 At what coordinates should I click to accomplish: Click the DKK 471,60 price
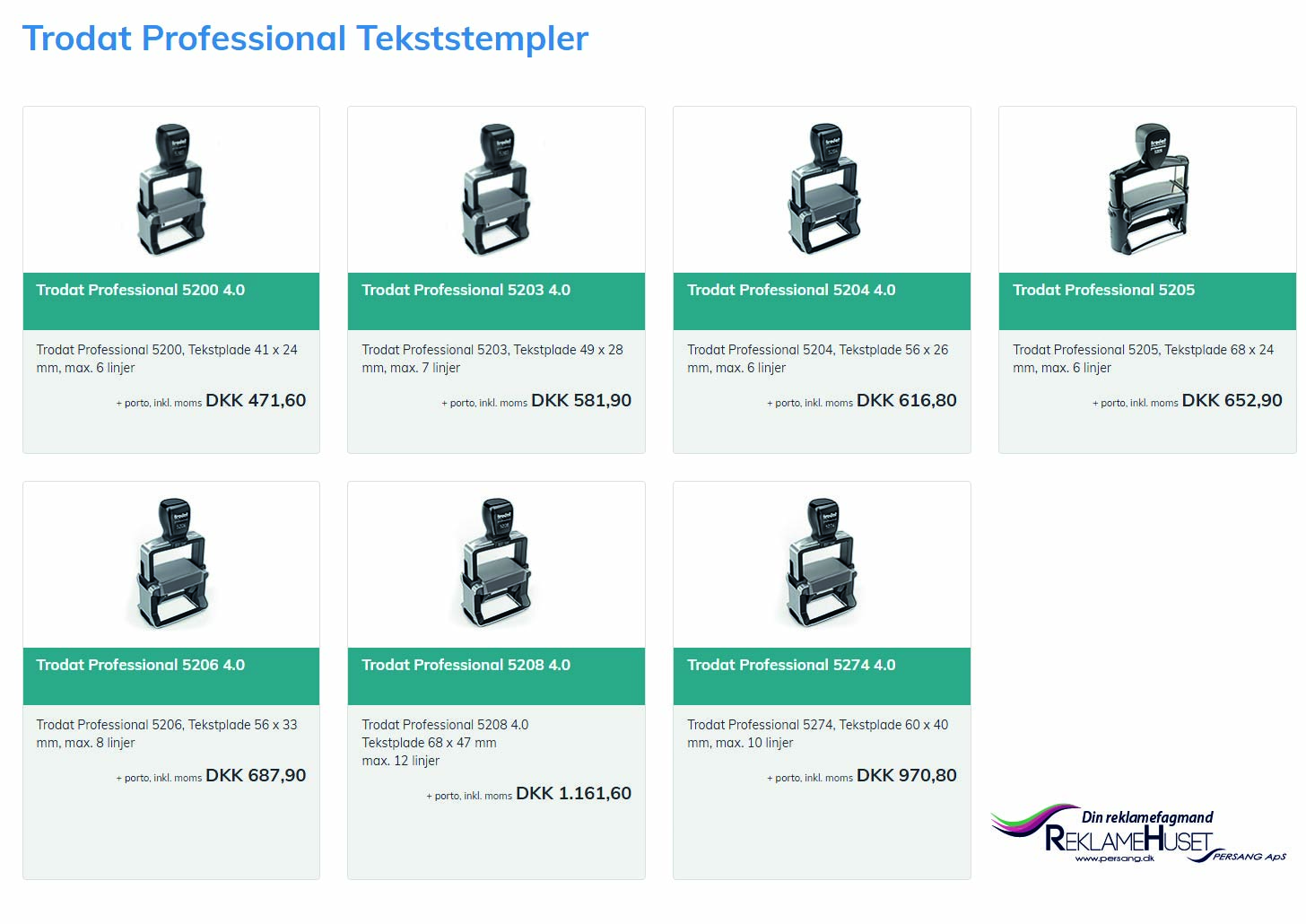click(x=256, y=400)
